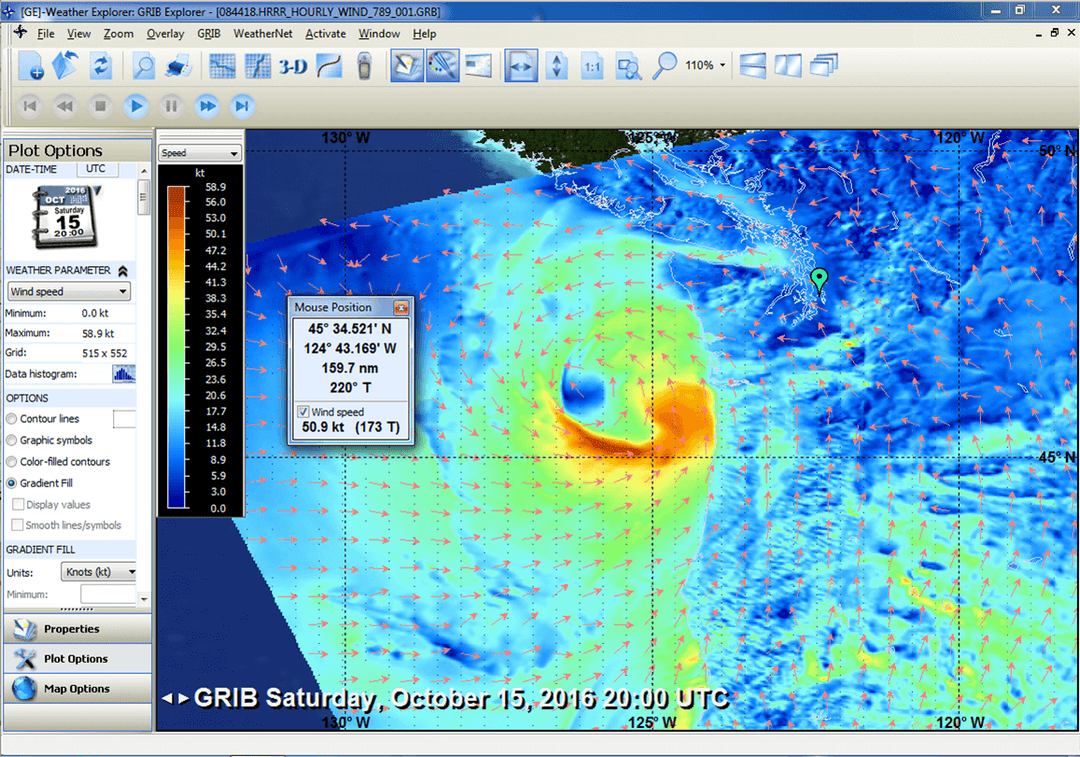
Task: Open the Wind speed parameter dropdown
Action: pyautogui.click(x=68, y=292)
